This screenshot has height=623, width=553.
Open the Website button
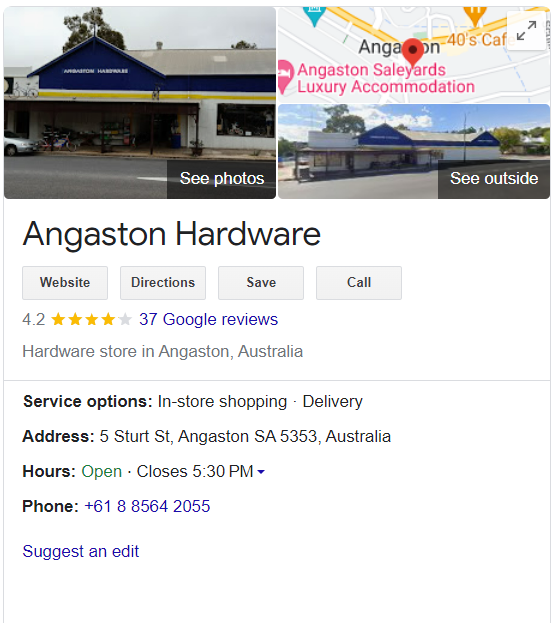(x=65, y=283)
